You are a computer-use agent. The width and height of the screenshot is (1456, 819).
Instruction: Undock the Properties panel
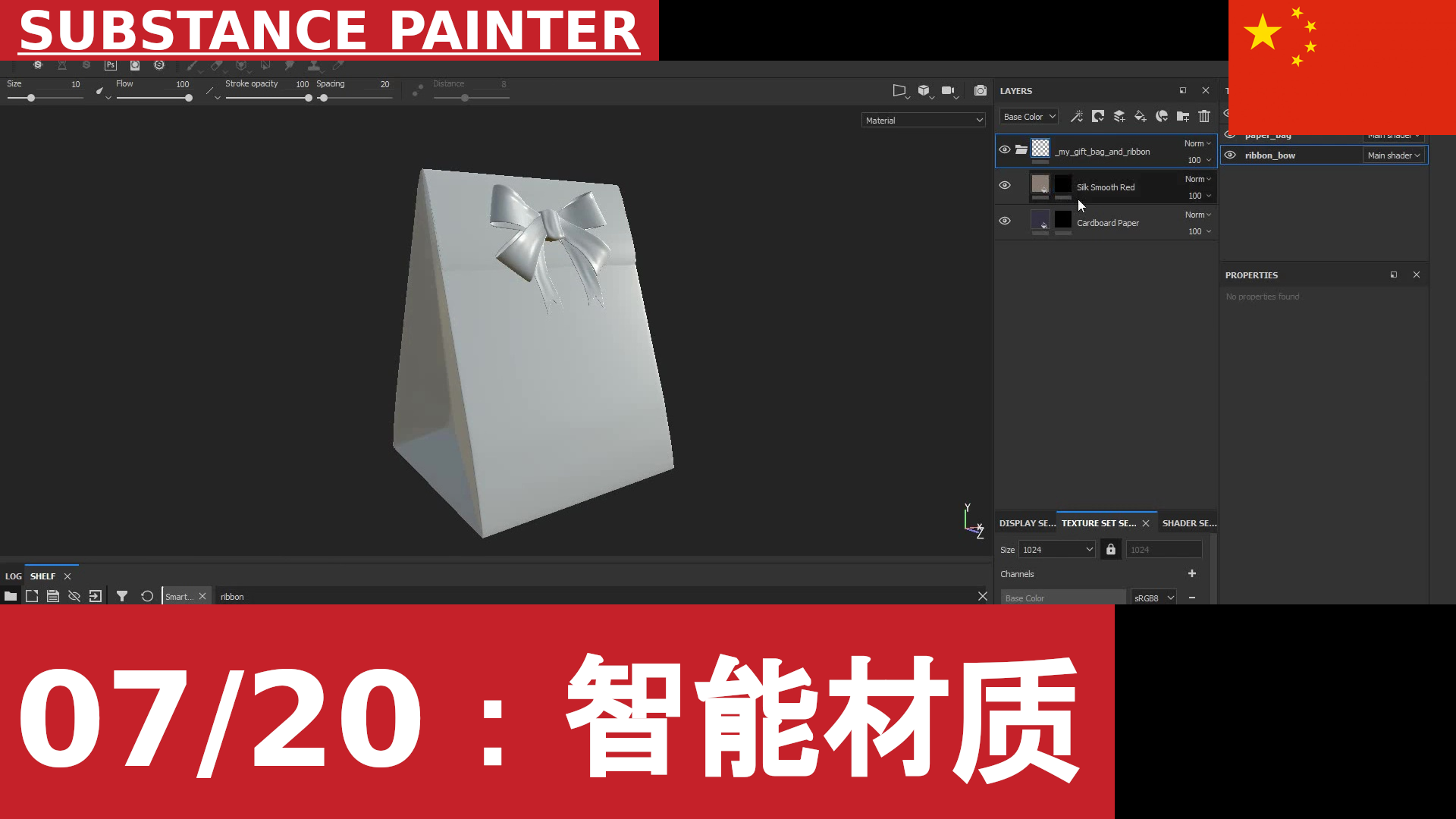1394,275
